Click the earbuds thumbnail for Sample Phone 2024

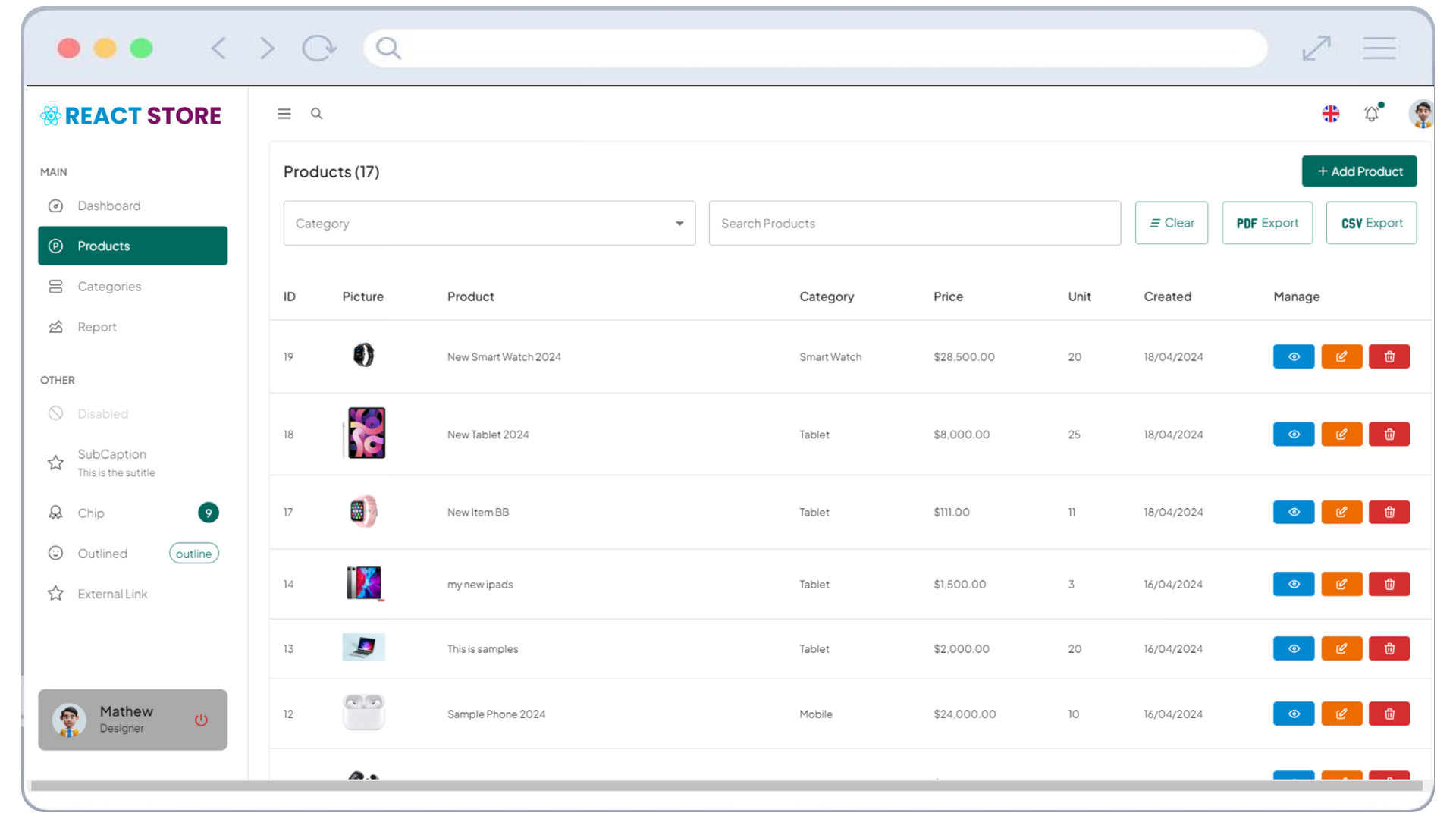point(363,712)
